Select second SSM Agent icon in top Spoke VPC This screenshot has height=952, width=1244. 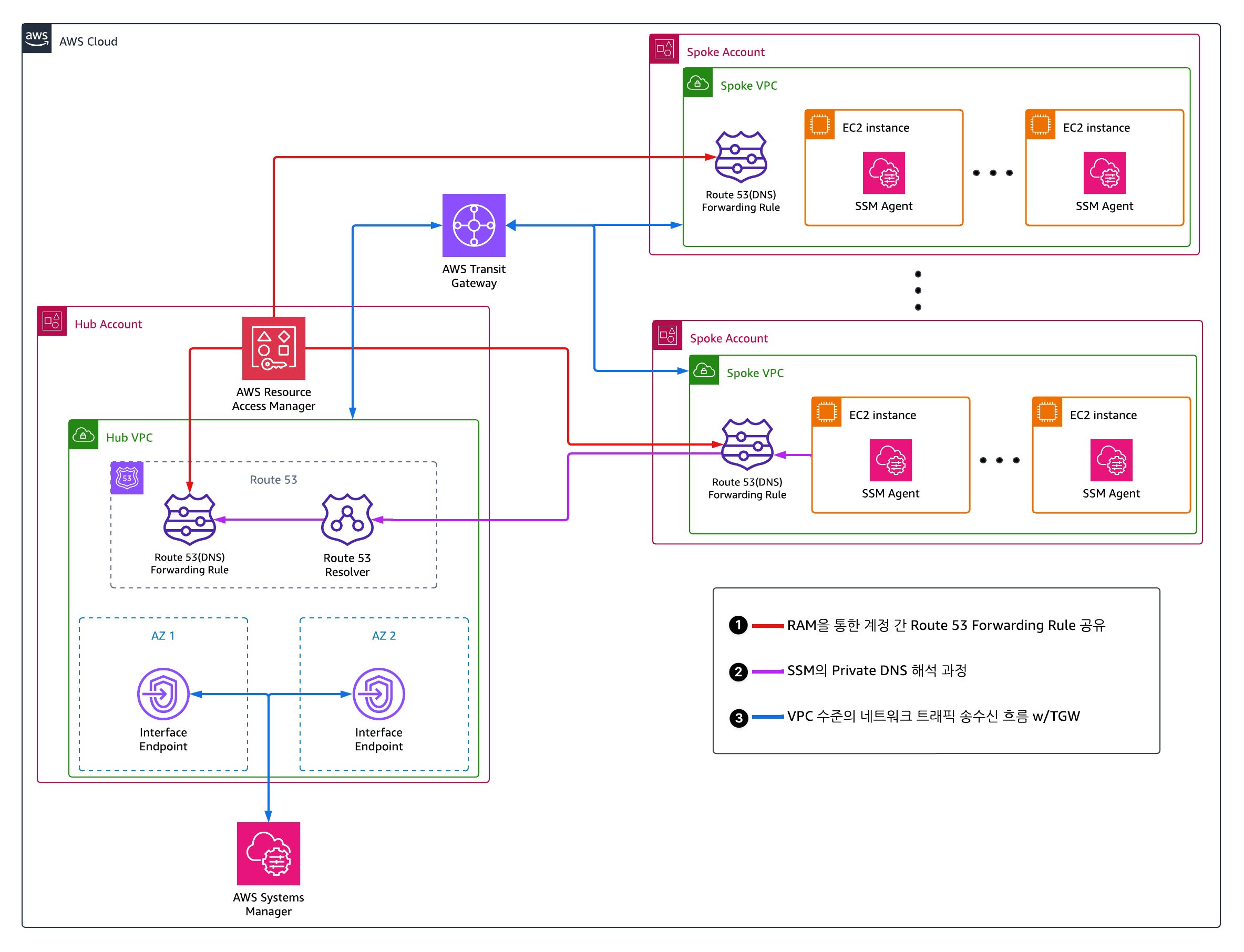point(1105,173)
